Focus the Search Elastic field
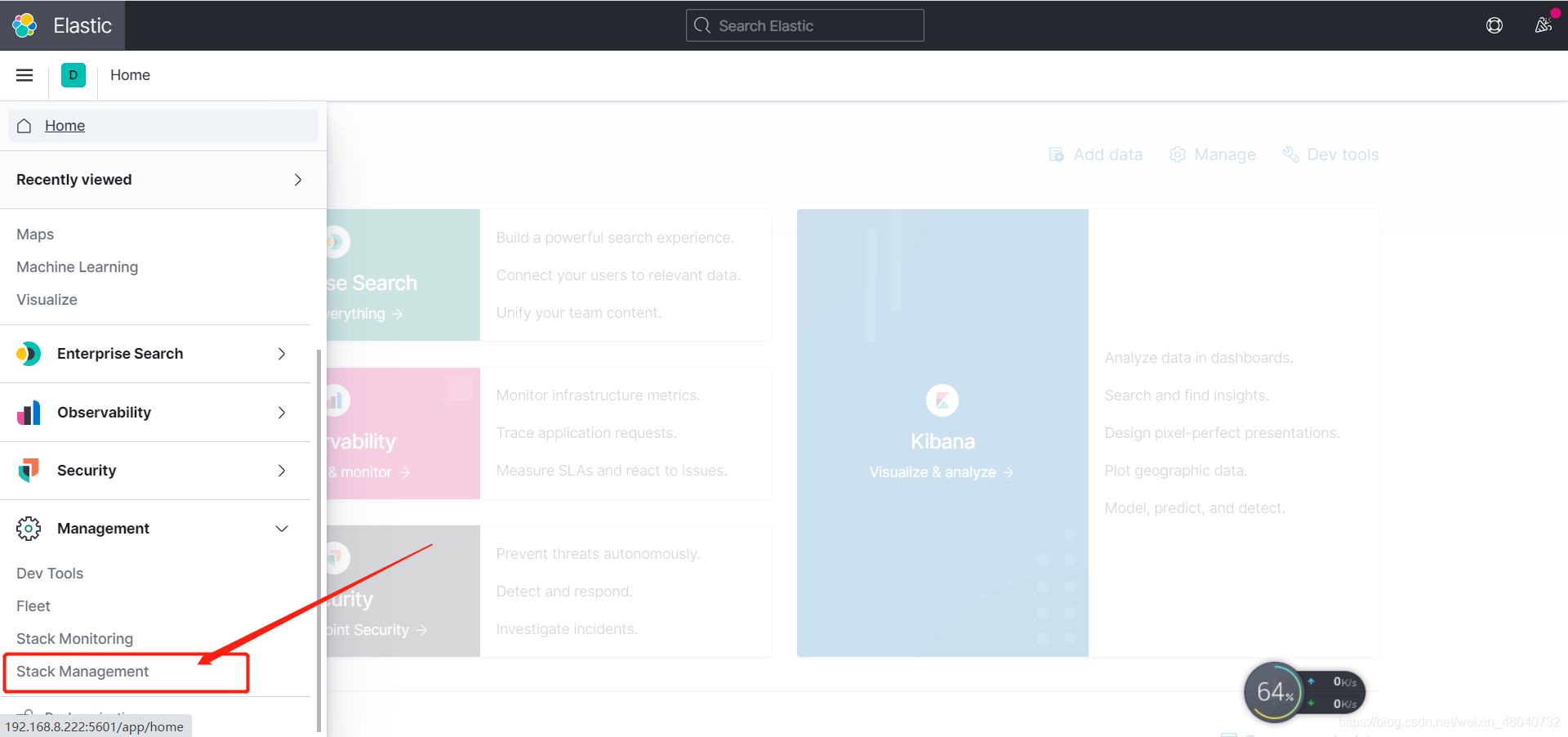This screenshot has width=1568, height=737. [805, 25]
